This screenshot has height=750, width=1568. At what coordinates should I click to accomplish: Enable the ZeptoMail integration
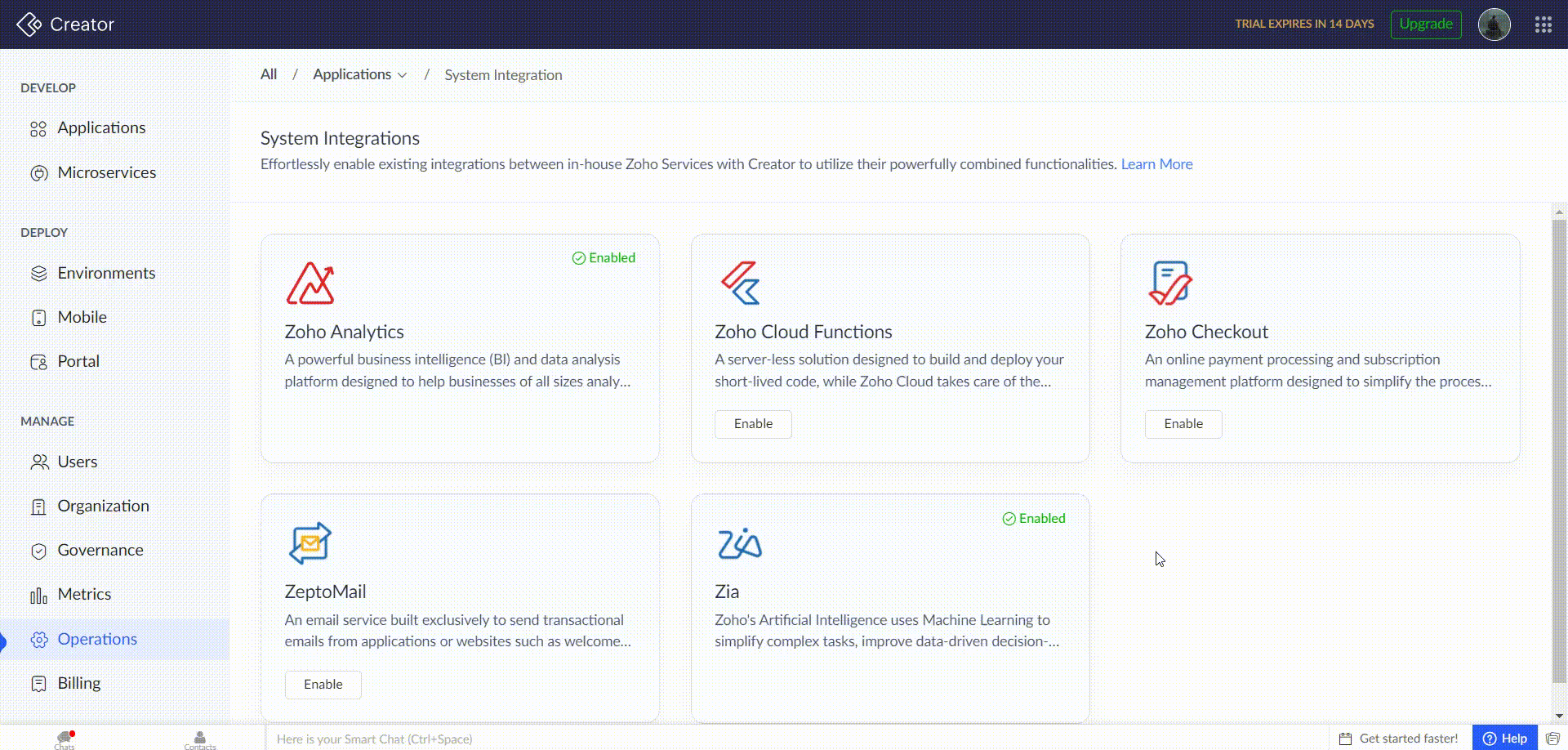(323, 685)
